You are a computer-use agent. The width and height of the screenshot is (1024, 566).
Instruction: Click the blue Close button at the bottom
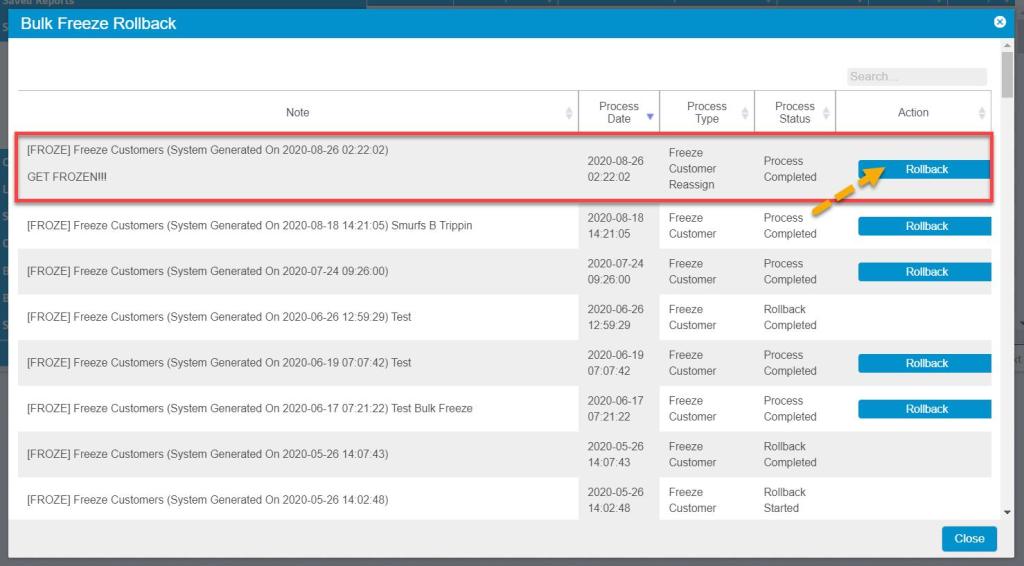(968, 538)
